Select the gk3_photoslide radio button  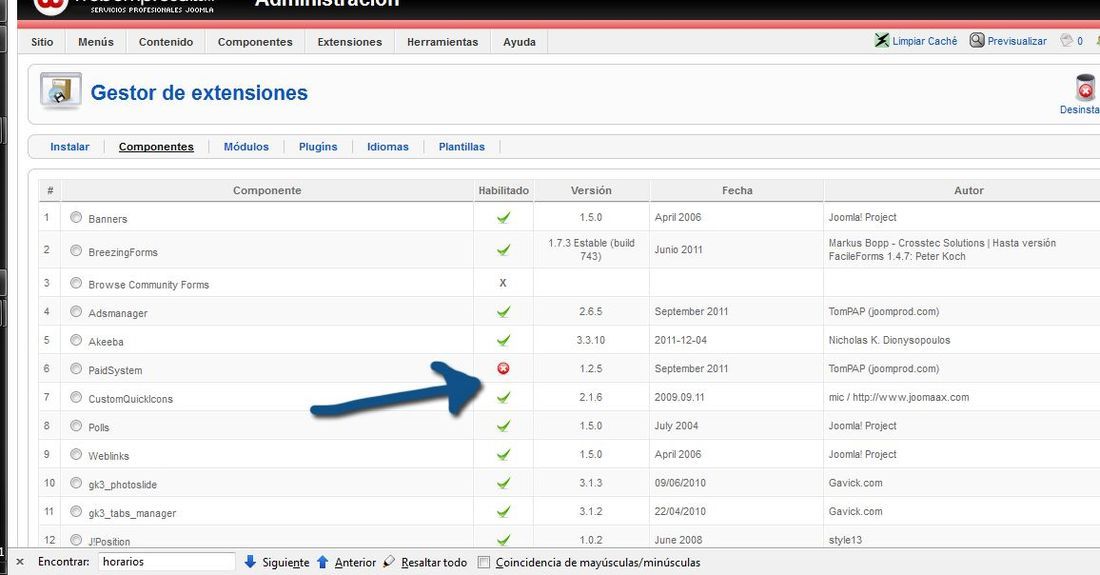[x=76, y=483]
